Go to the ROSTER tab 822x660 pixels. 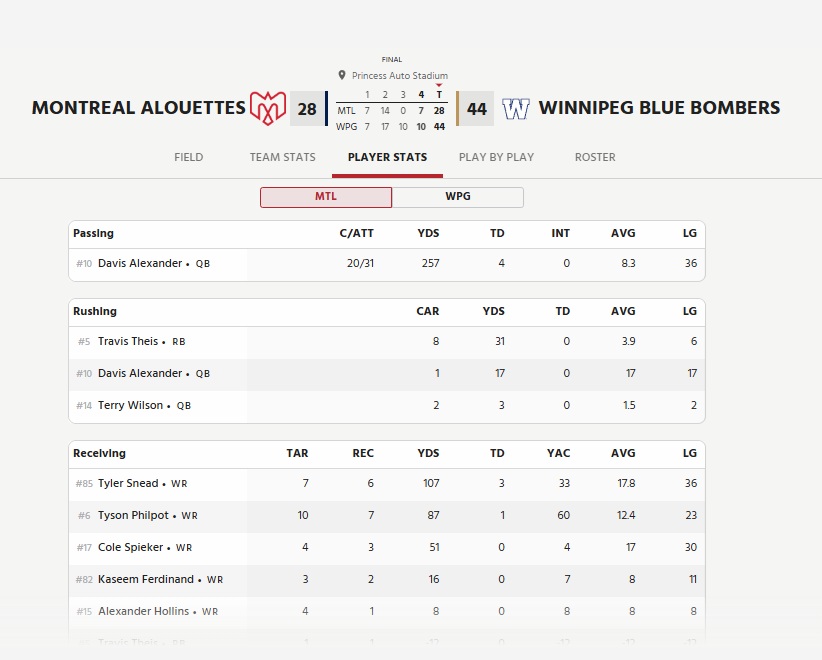pos(595,157)
